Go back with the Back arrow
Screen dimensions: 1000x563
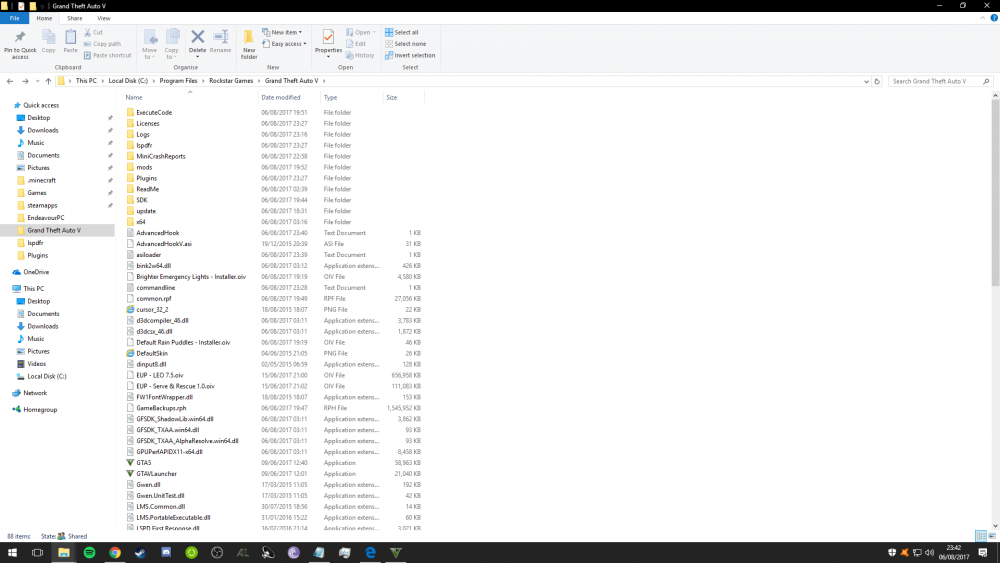(x=10, y=81)
